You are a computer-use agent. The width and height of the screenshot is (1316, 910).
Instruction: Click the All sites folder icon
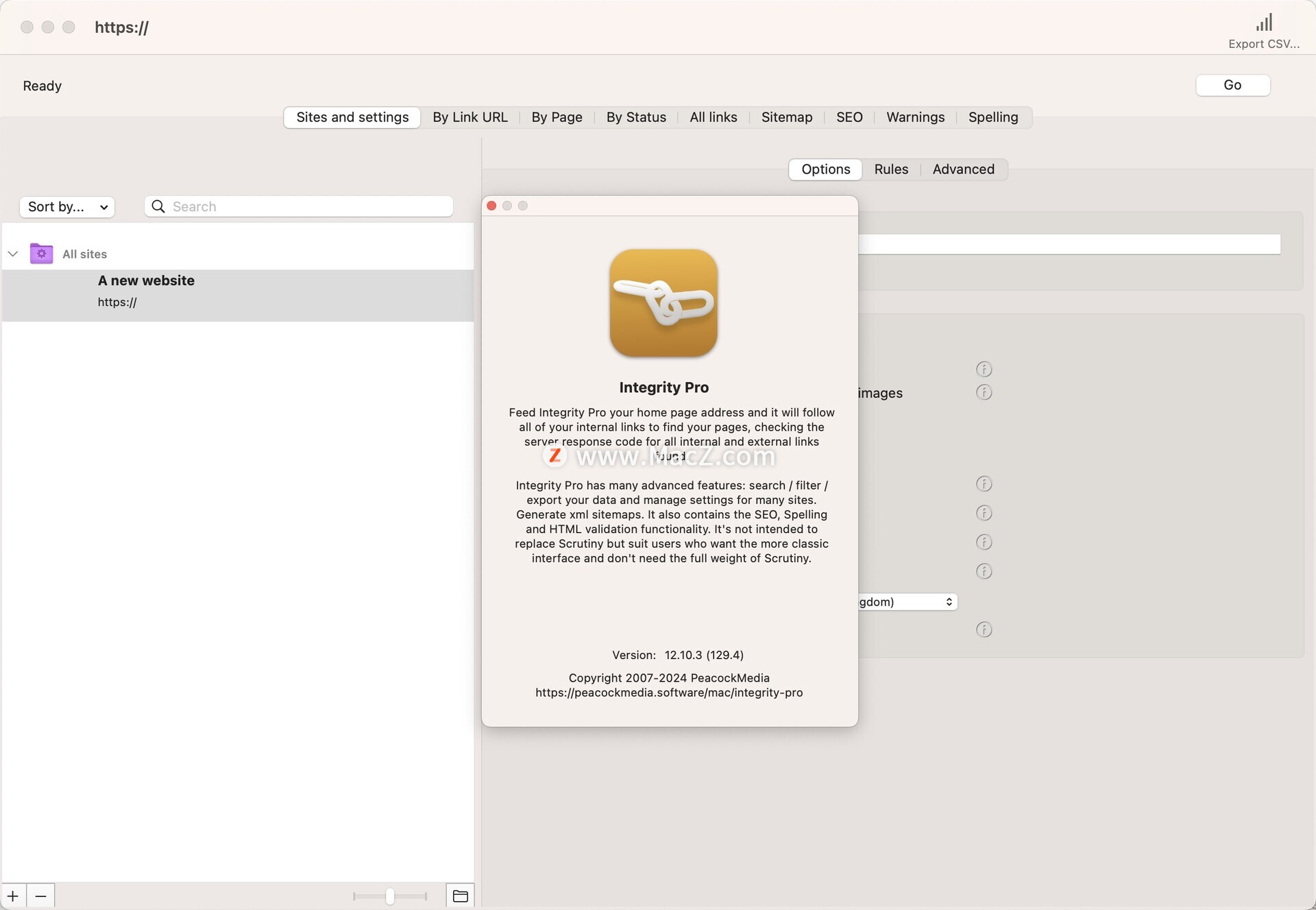pos(42,253)
